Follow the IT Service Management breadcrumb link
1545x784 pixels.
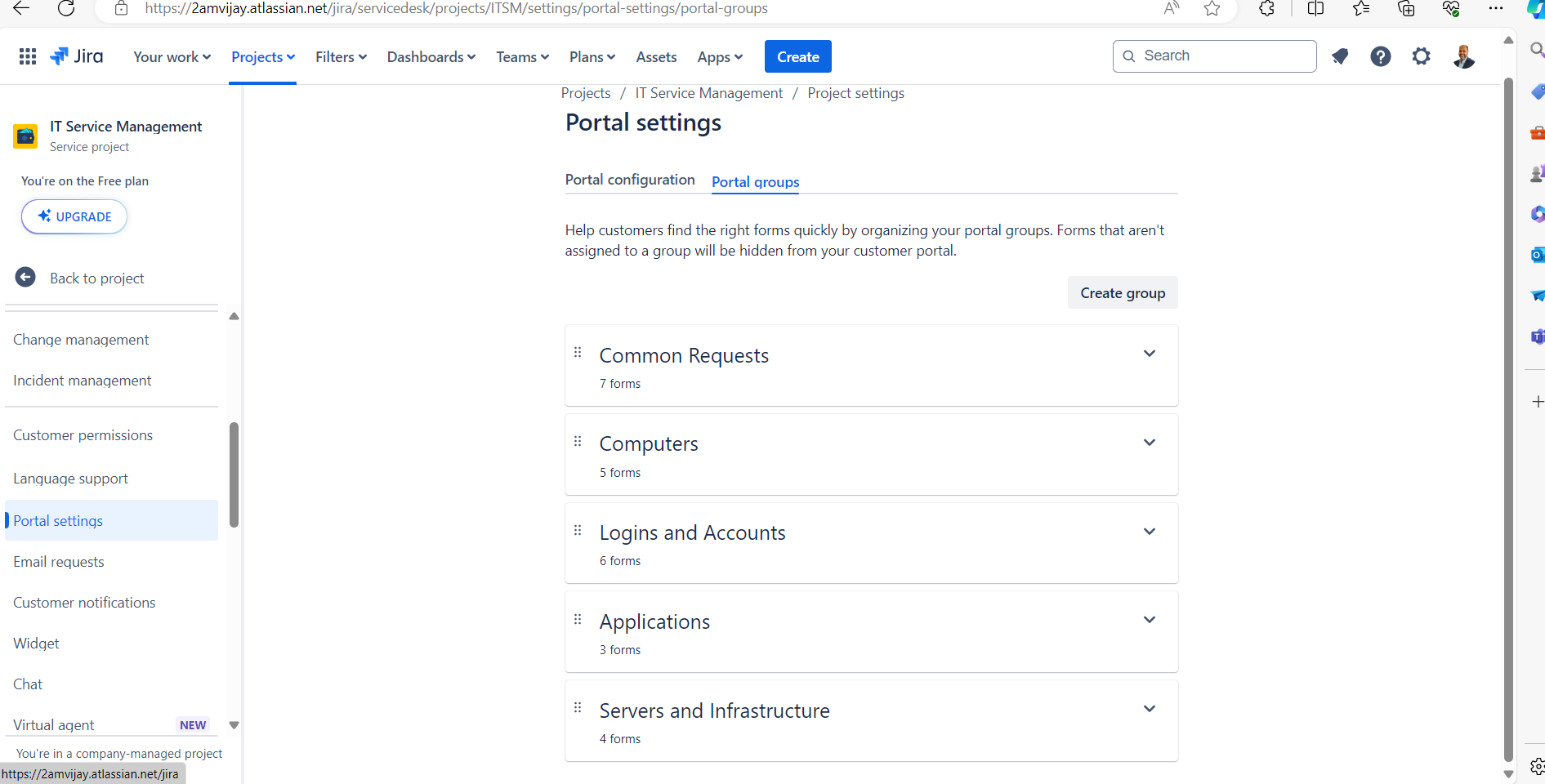click(708, 92)
